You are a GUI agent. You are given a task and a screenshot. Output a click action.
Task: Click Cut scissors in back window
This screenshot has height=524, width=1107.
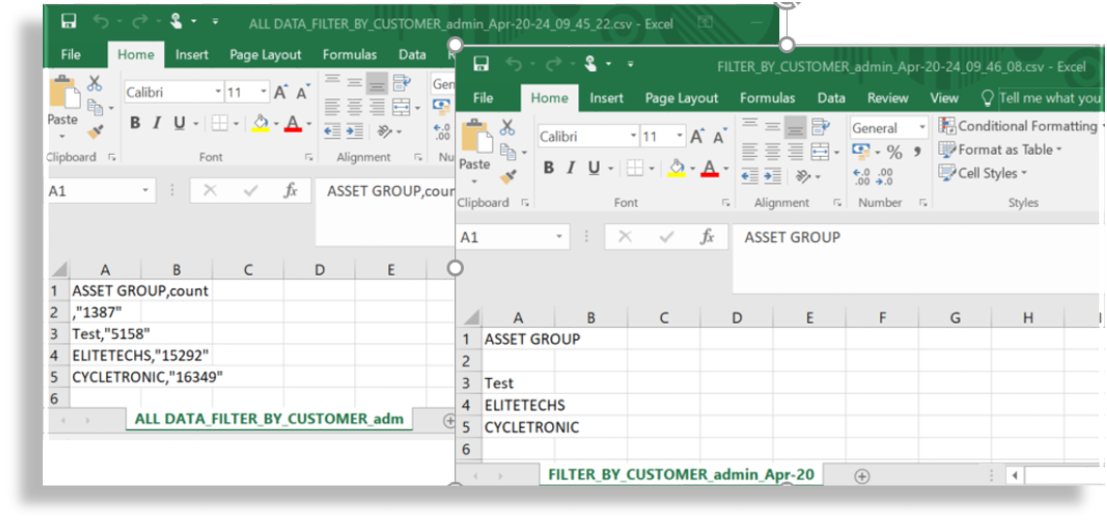tap(95, 83)
